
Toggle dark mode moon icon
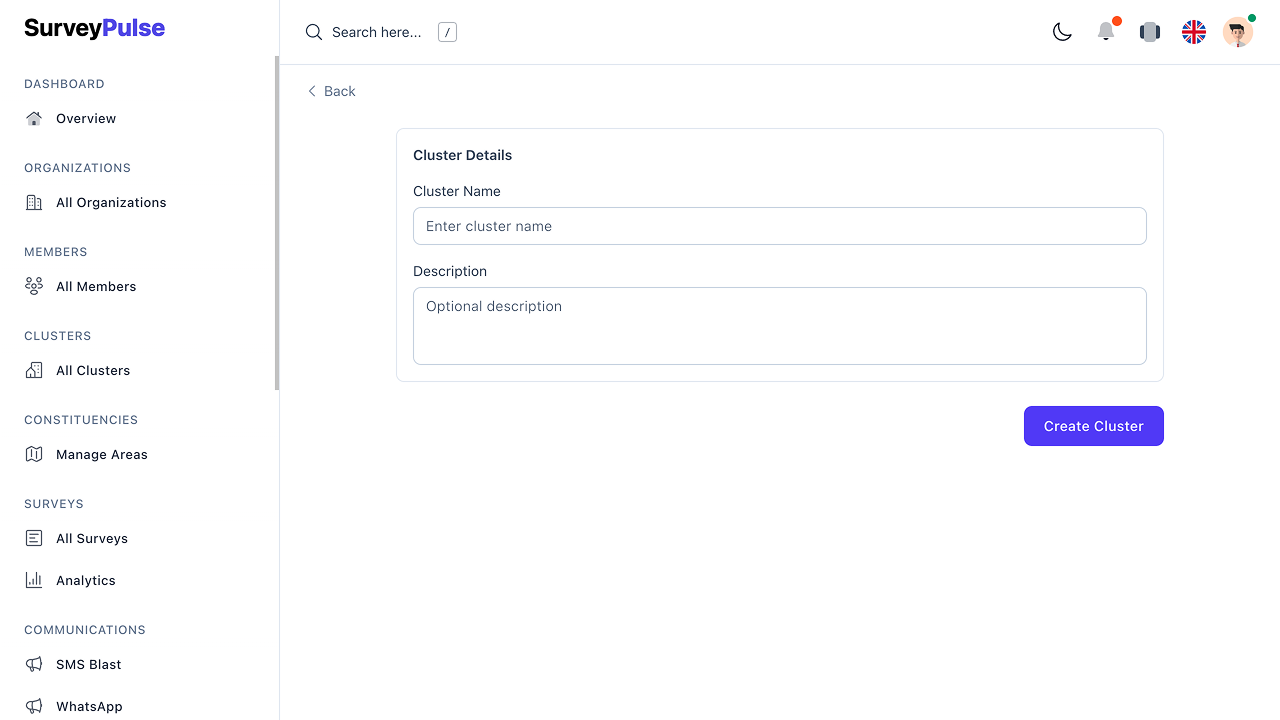point(1062,32)
